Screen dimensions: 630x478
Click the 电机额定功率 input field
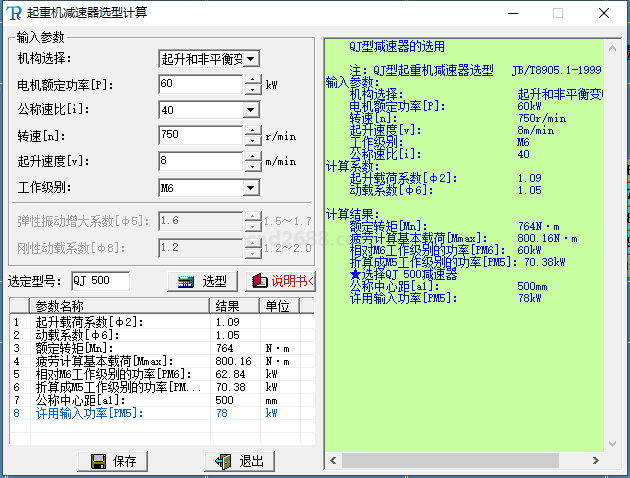click(x=200, y=84)
